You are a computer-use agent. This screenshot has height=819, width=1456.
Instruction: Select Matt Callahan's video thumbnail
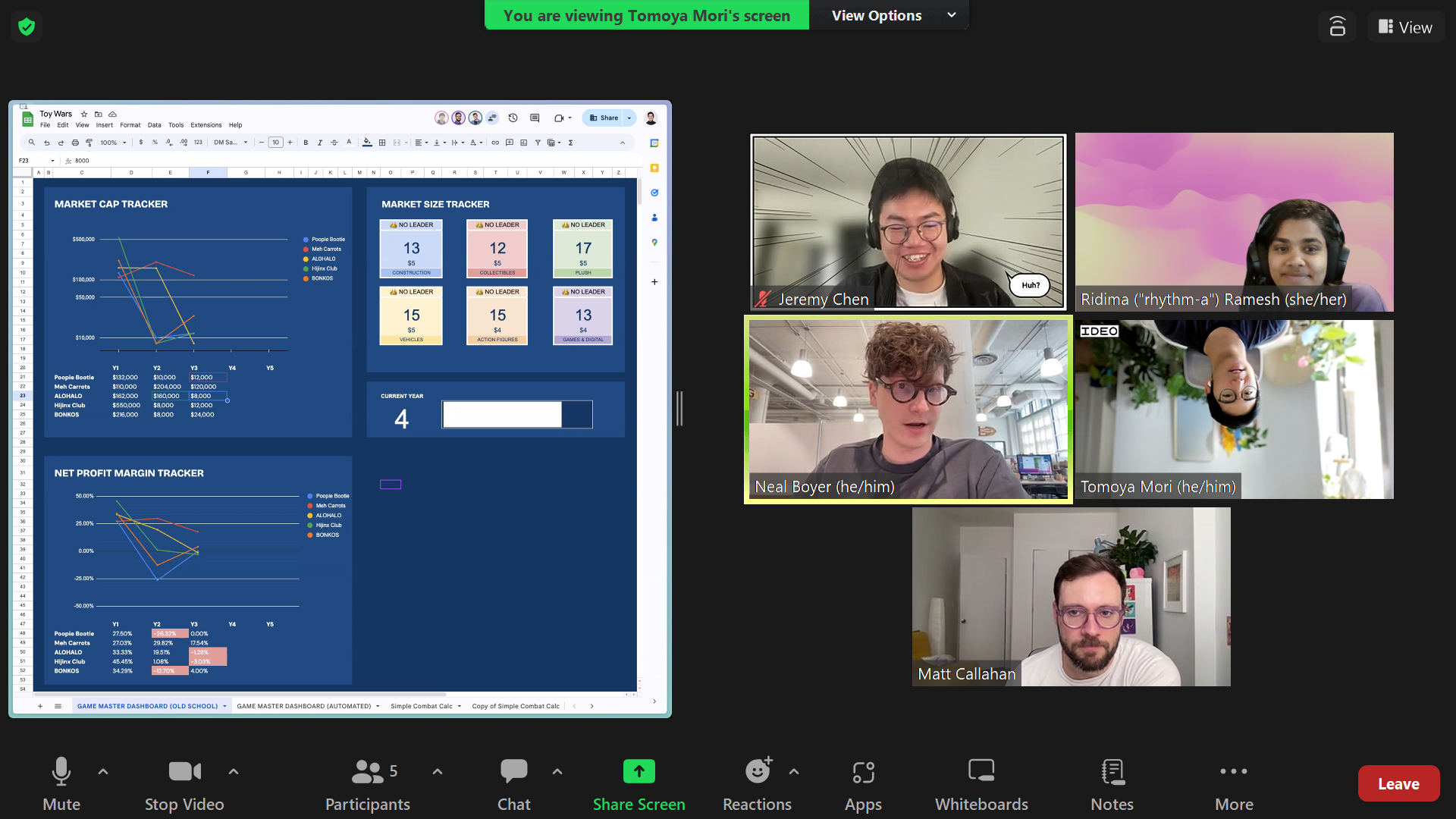(x=1071, y=597)
